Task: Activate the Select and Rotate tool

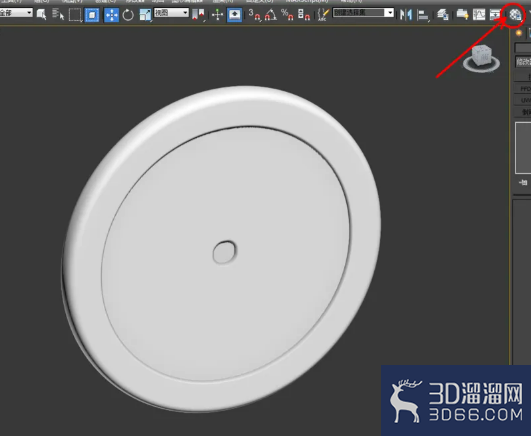Action: coord(128,15)
